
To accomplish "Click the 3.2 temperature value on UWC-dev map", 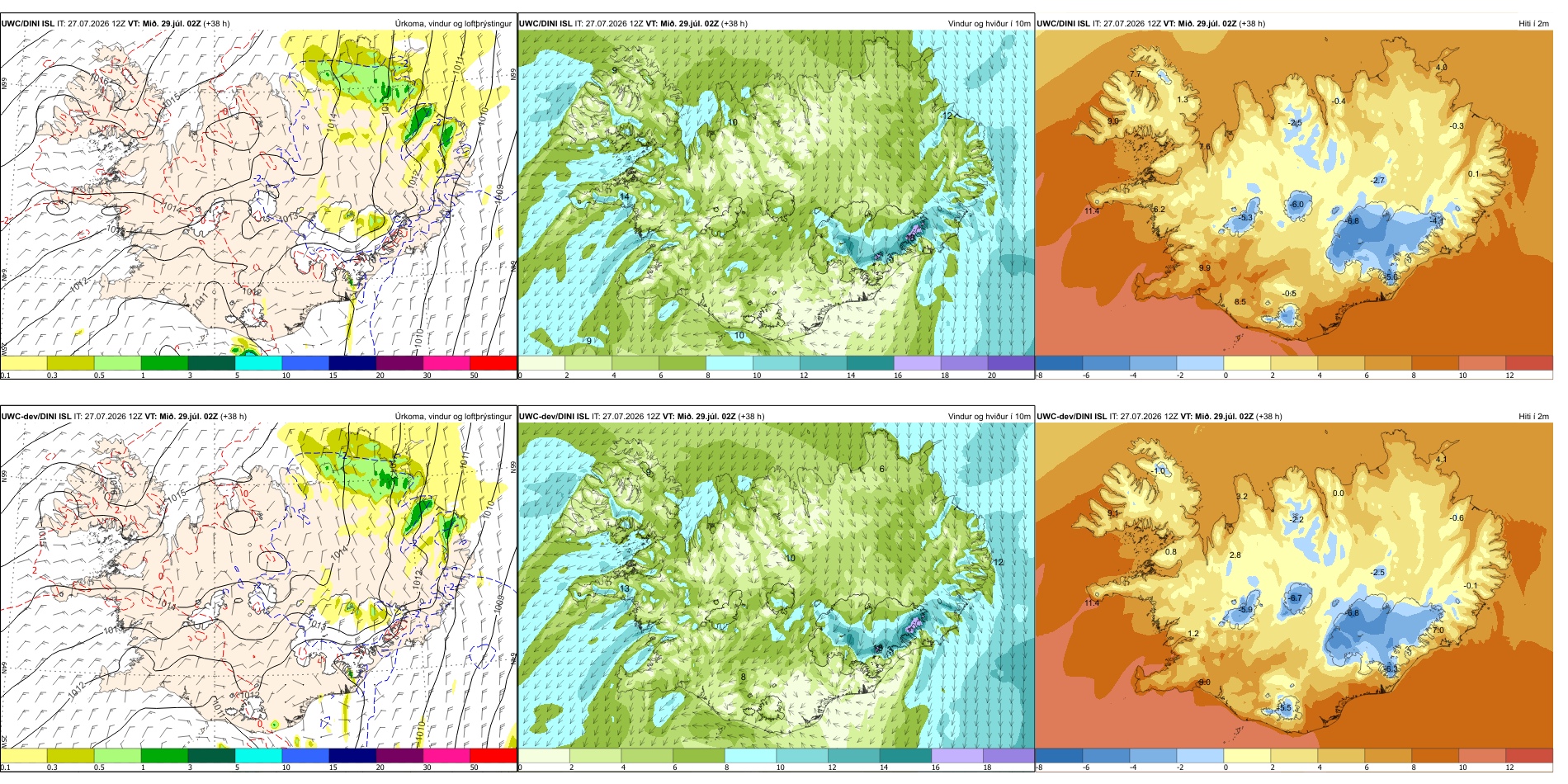I will (1242, 497).
